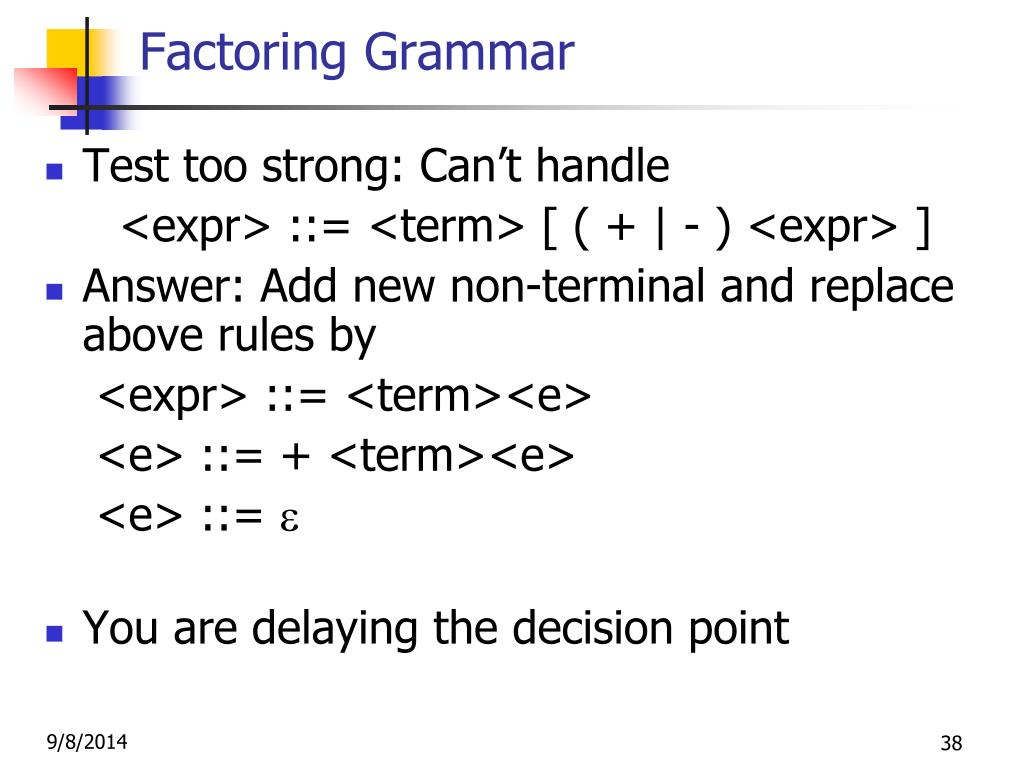Click rule <expr> ::= <term><e>
Screen dimensions: 1024x768
pyautogui.click(x=345, y=396)
